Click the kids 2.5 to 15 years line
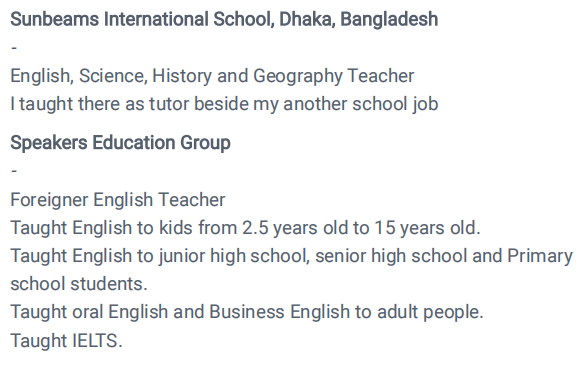 point(245,228)
